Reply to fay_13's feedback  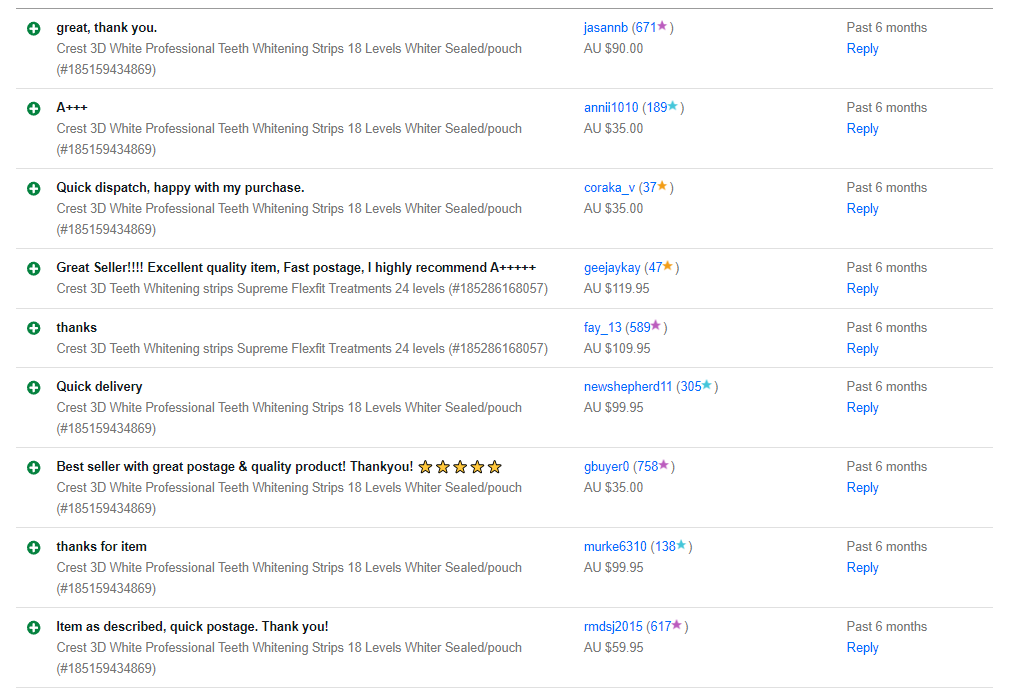(x=862, y=349)
